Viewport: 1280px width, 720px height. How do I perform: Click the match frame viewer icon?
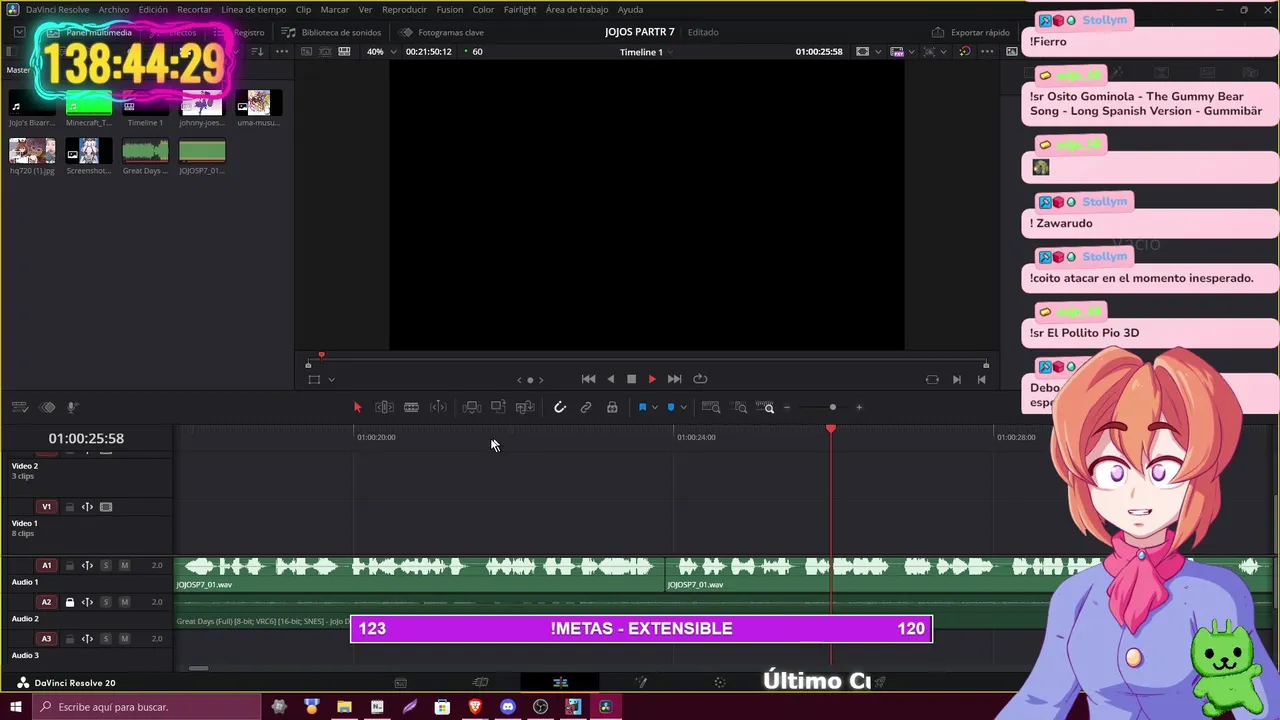click(x=932, y=379)
